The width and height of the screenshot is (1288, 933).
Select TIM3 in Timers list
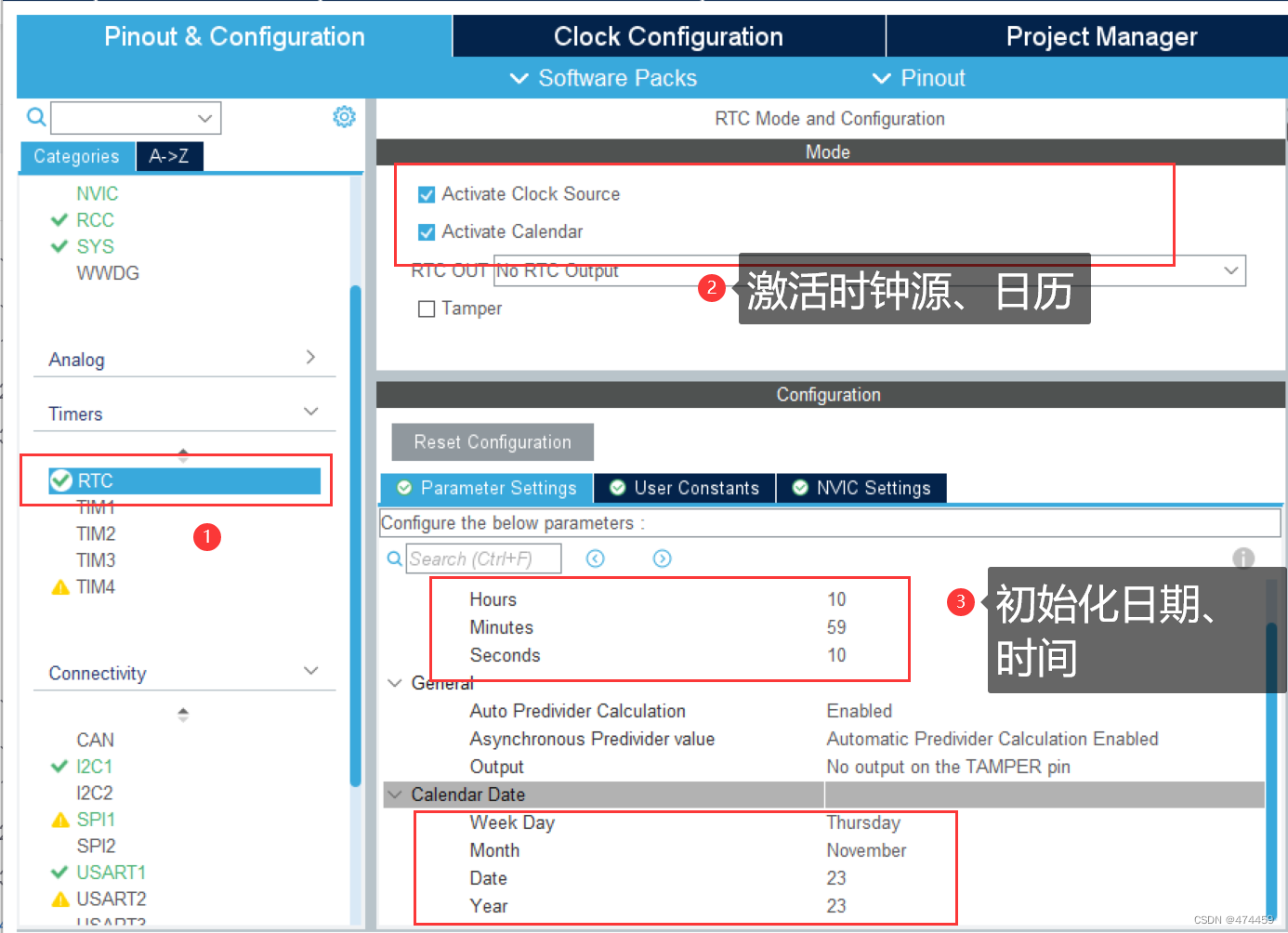click(96, 560)
